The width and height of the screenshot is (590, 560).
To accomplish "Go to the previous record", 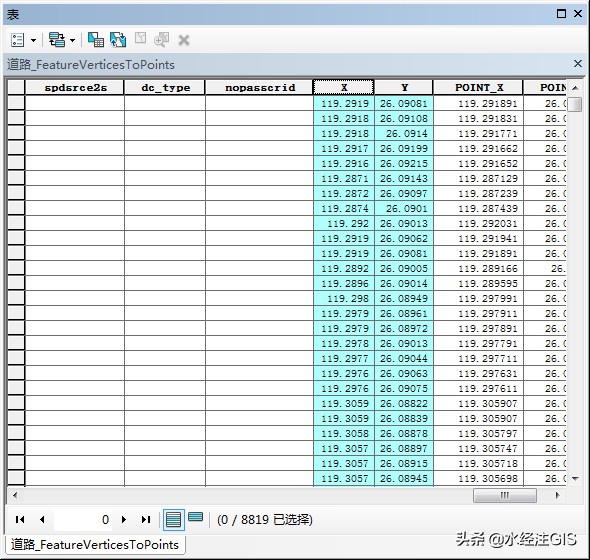I will click(x=42, y=519).
